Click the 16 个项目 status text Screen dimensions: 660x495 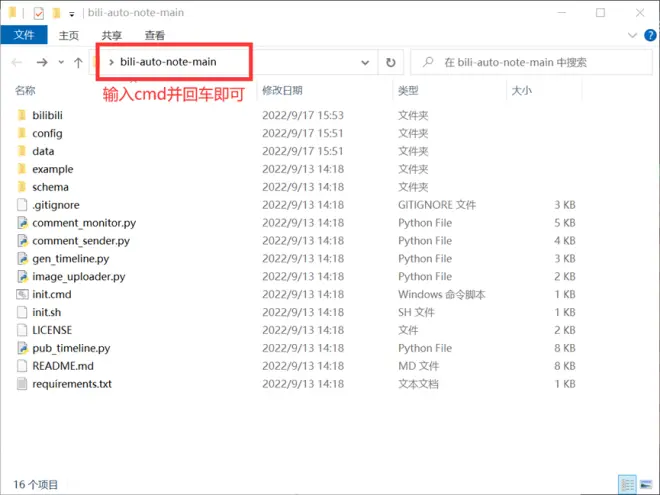tap(36, 484)
